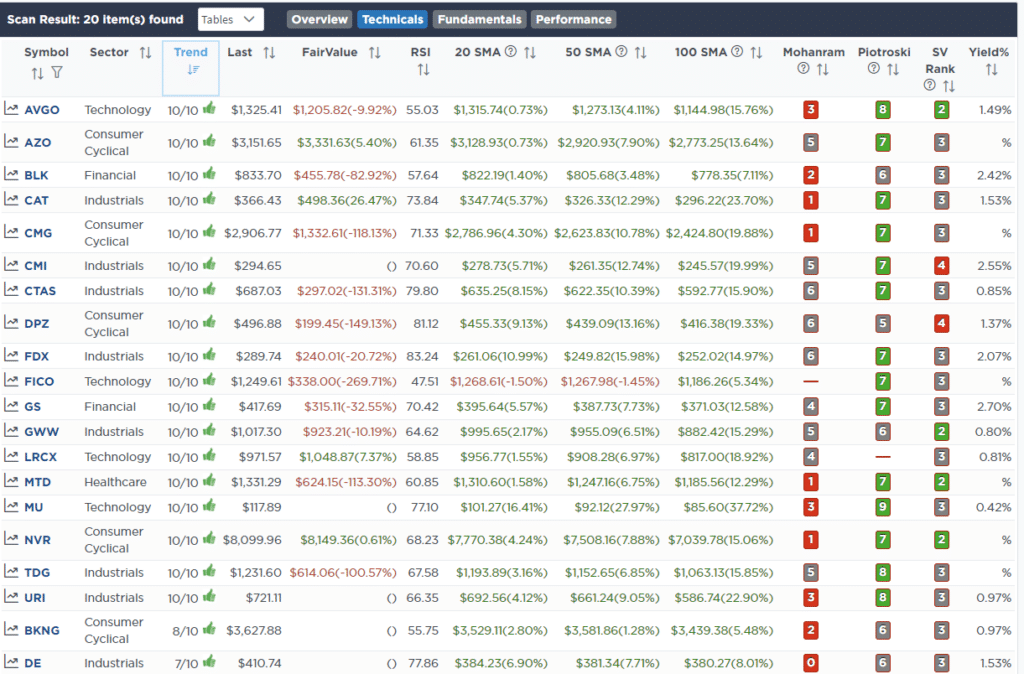Screen dimensions: 1024x674
Task: Click MU's green Piotroski score badge 9
Action: tap(882, 507)
